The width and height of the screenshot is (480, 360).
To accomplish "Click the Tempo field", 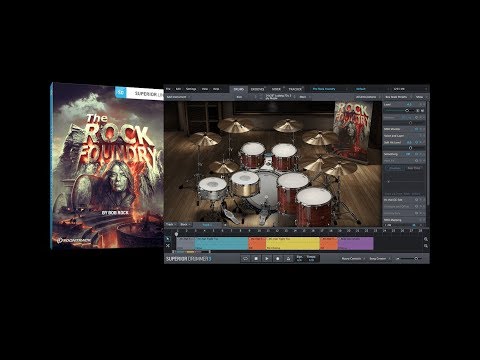I will click(x=311, y=258).
